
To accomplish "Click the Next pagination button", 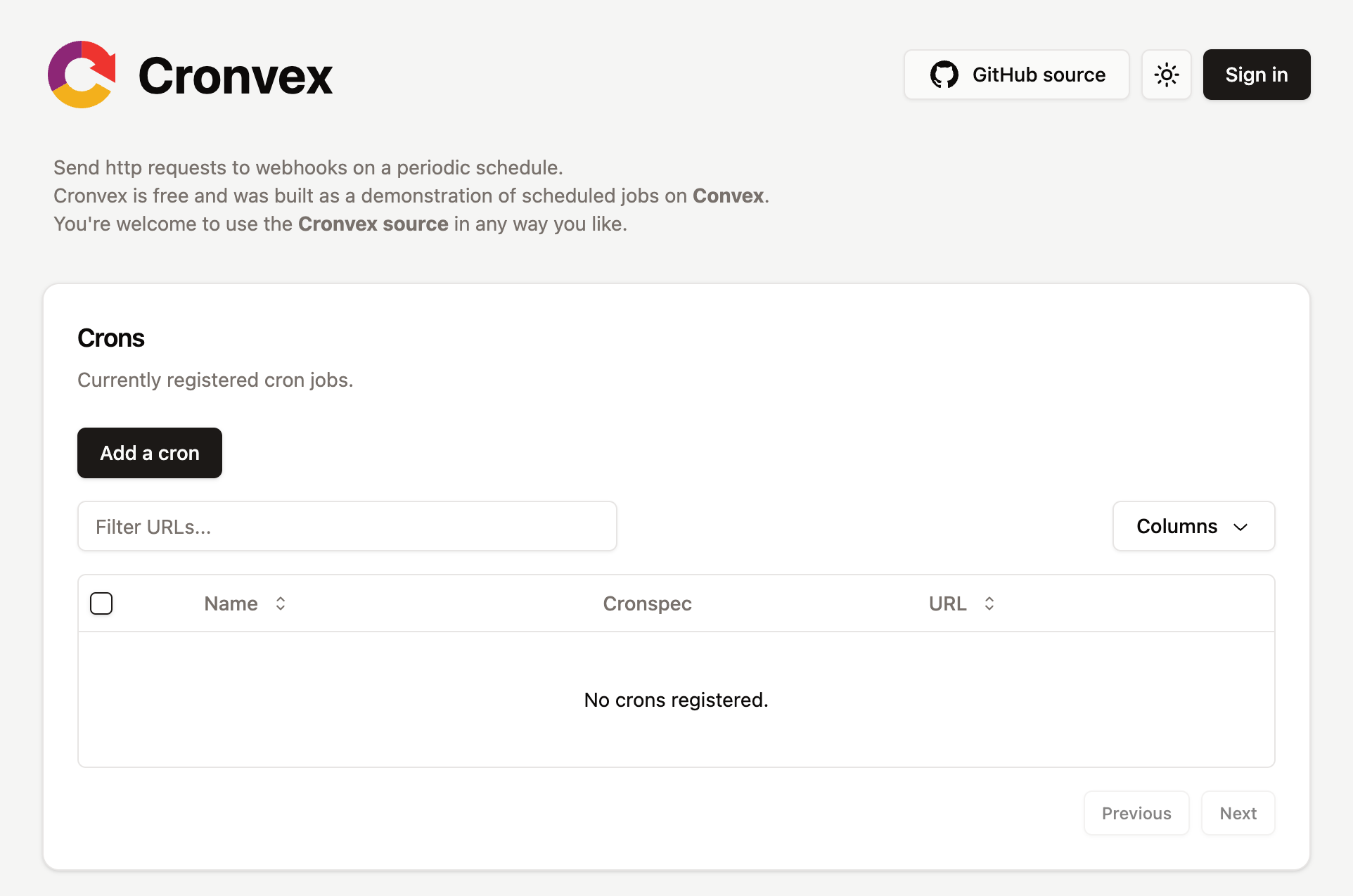I will coord(1238,813).
